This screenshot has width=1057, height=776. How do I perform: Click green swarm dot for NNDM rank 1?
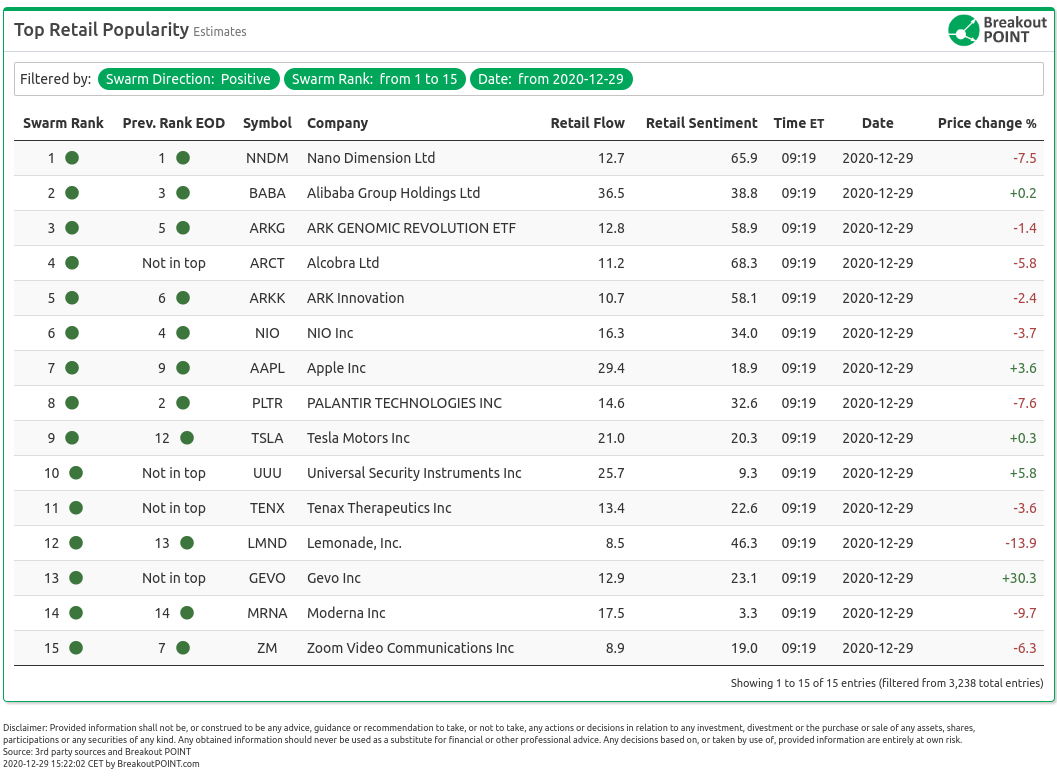click(x=72, y=158)
